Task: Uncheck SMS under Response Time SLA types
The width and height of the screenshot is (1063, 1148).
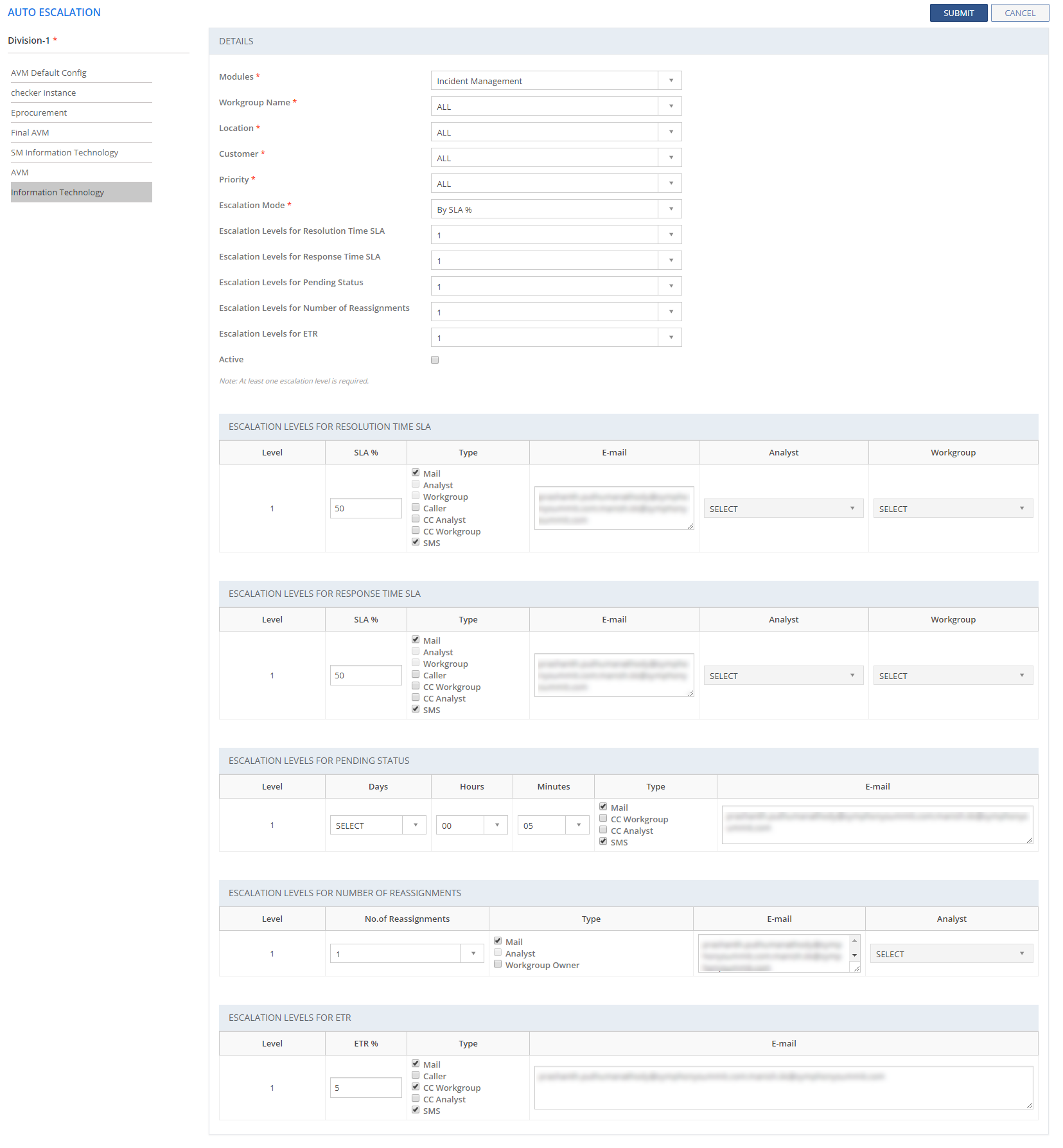Action: pyautogui.click(x=416, y=709)
